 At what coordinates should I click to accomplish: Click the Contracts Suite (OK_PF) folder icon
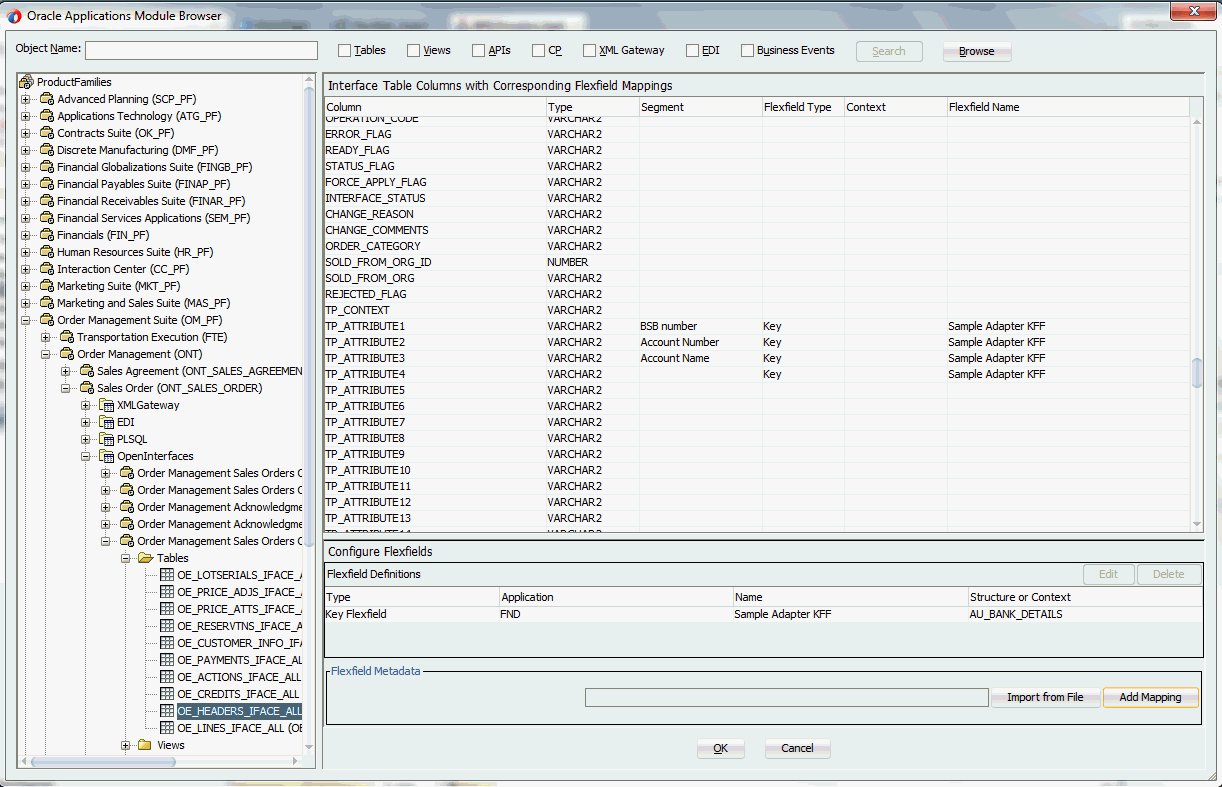[x=47, y=133]
